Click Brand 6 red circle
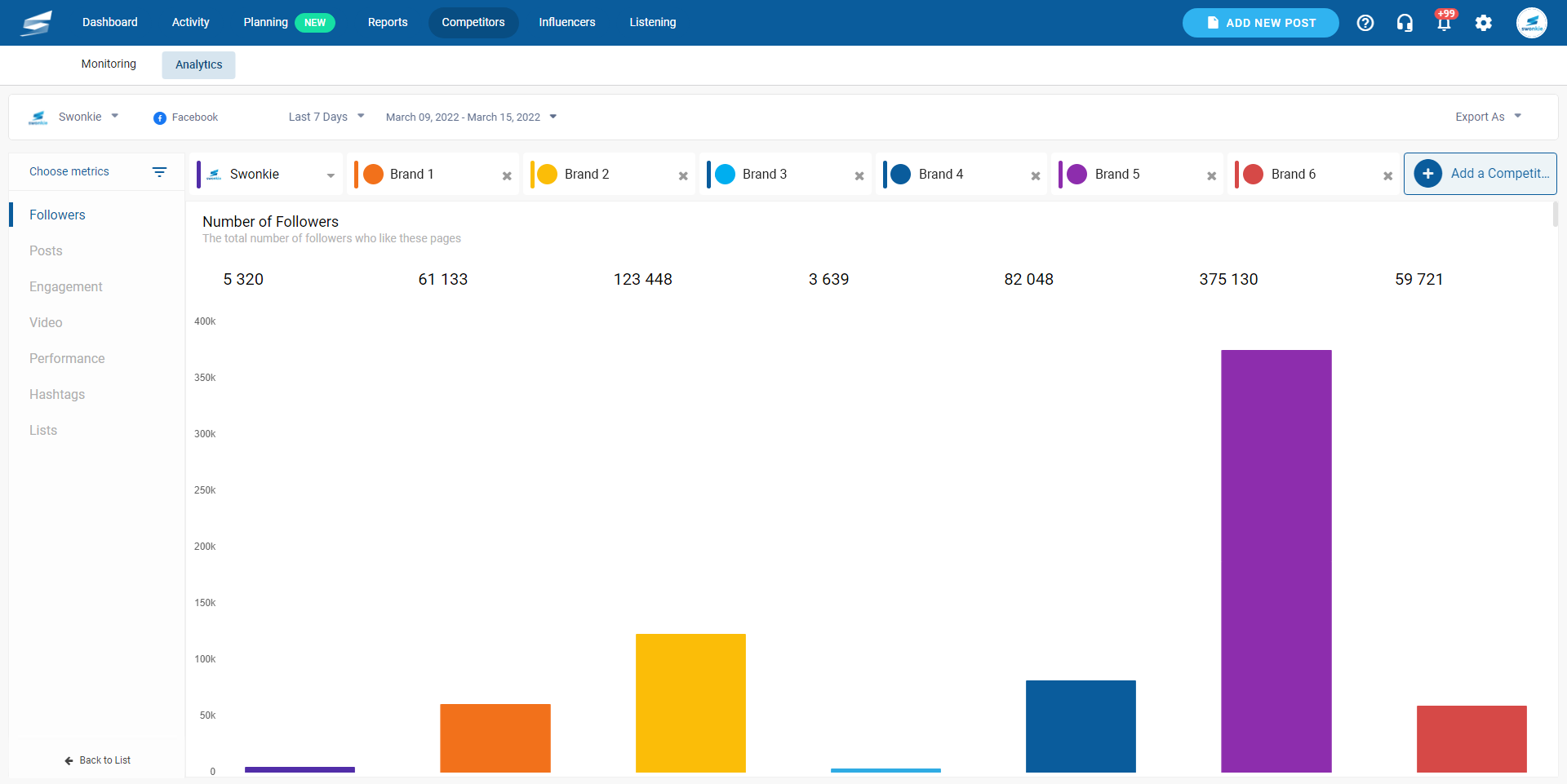Image resolution: width=1567 pixels, height=784 pixels. click(1254, 175)
